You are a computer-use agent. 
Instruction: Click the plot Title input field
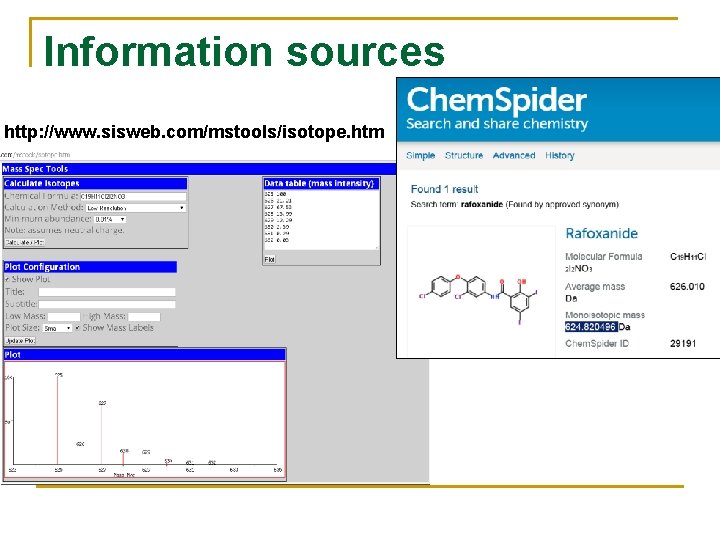click(x=107, y=292)
